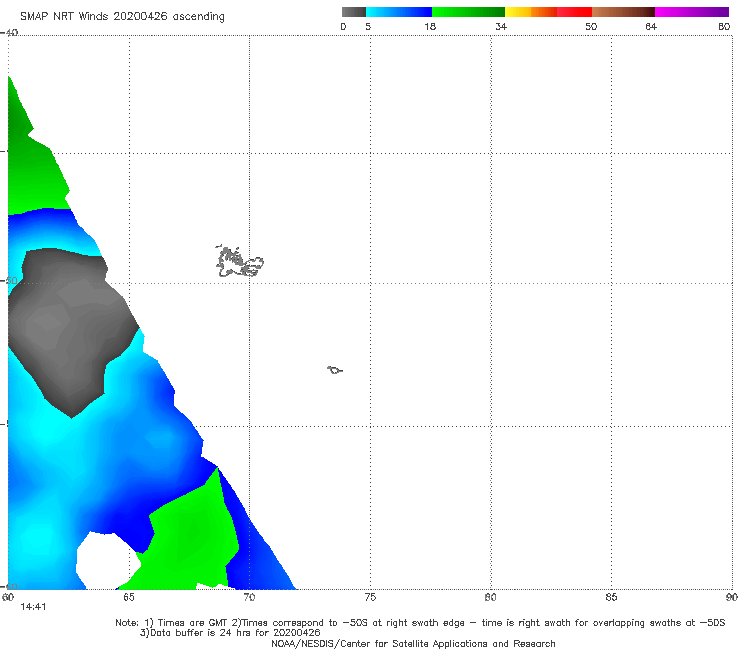The width and height of the screenshot is (740, 650).
Task: Click the magenta-purple segment of the color bar
Action: tap(692, 12)
